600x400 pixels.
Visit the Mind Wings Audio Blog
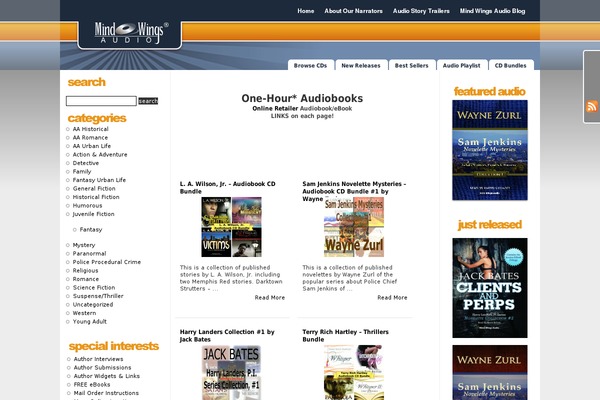492,11
